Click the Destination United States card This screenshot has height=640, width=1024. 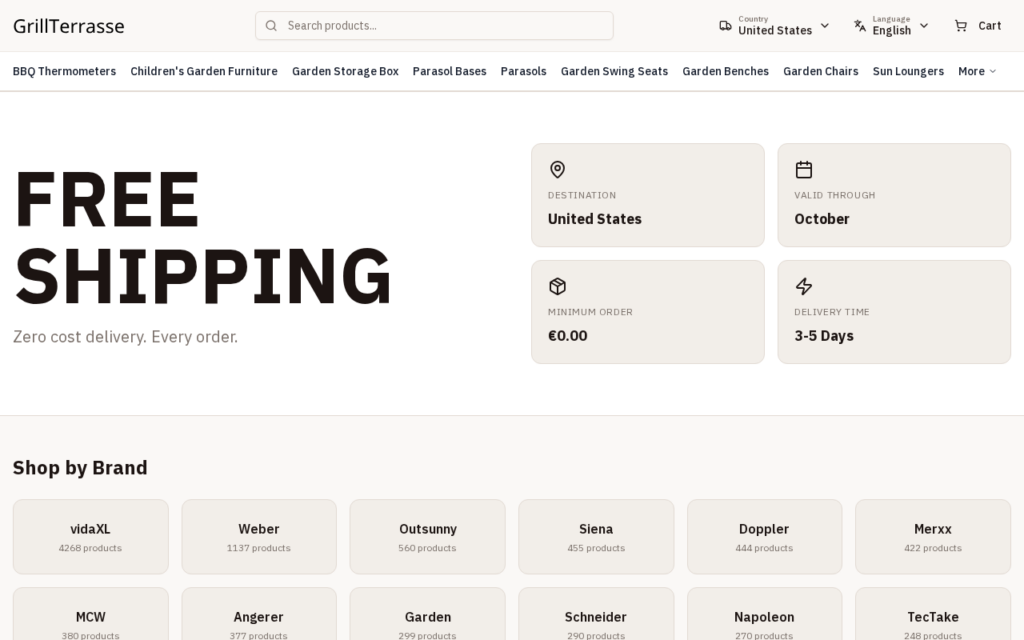[x=648, y=195]
